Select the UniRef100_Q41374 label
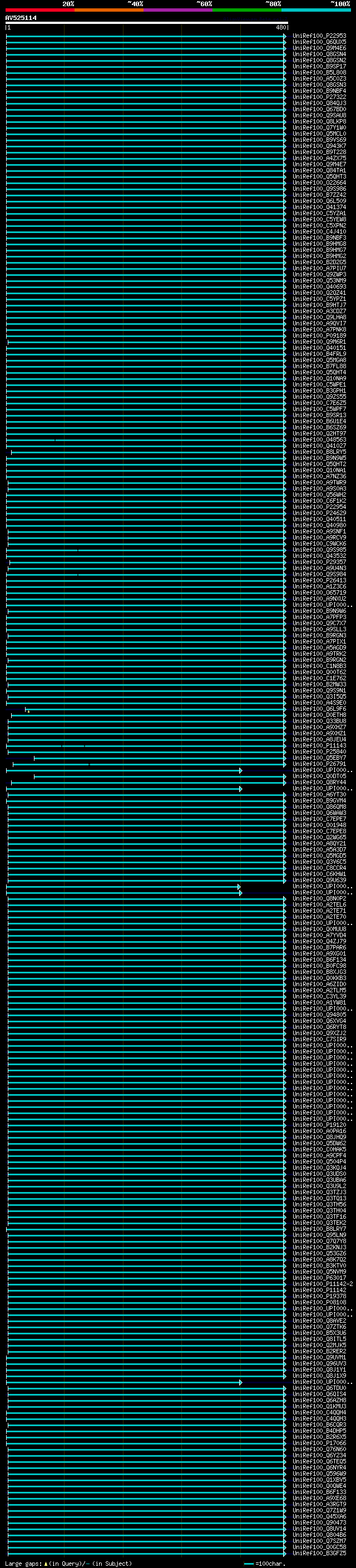356x1568 pixels. (319, 207)
